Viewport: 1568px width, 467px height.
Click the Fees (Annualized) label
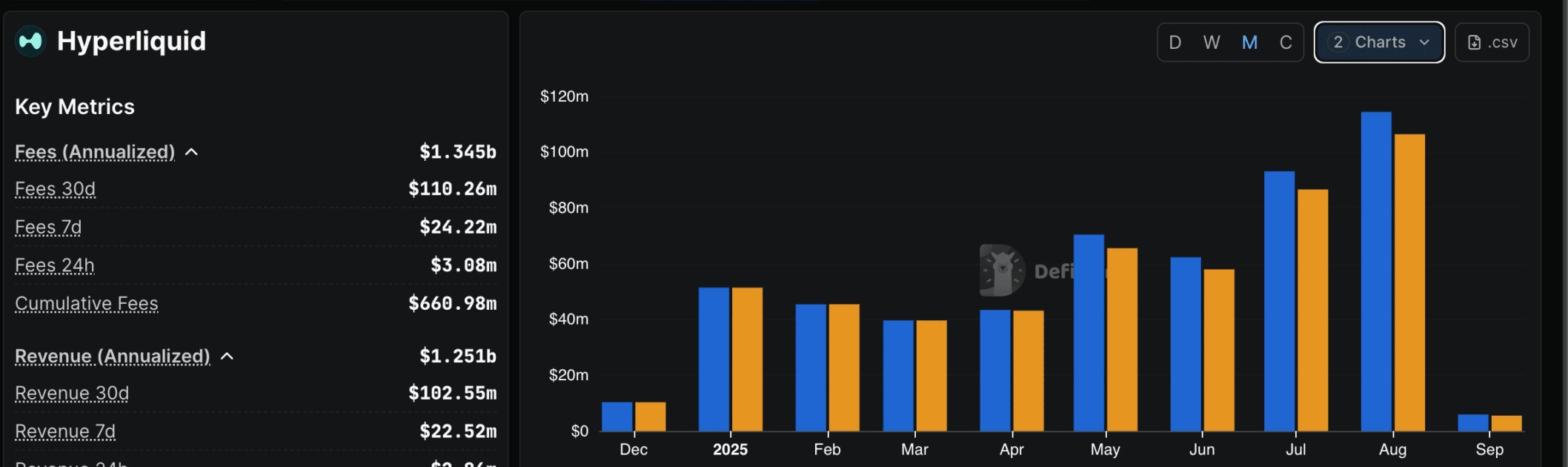click(95, 152)
